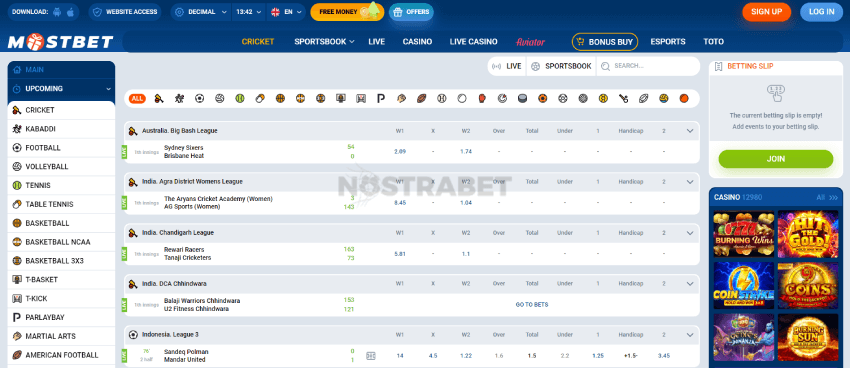The image size is (850, 368).
Task: Filter by American football icon in strip
Action: [422, 99]
